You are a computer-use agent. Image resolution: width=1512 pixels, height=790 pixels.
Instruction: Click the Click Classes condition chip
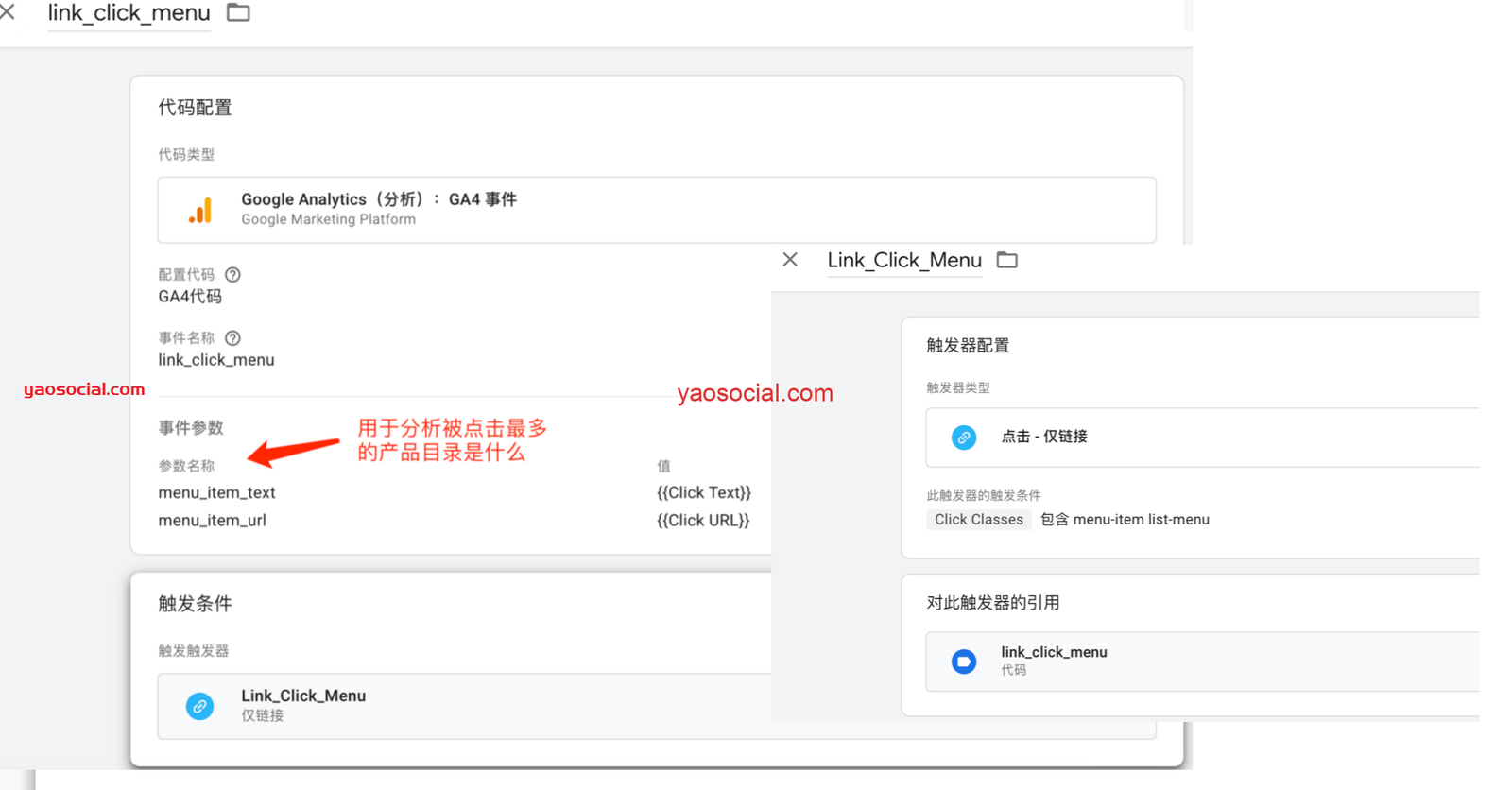[x=978, y=520]
